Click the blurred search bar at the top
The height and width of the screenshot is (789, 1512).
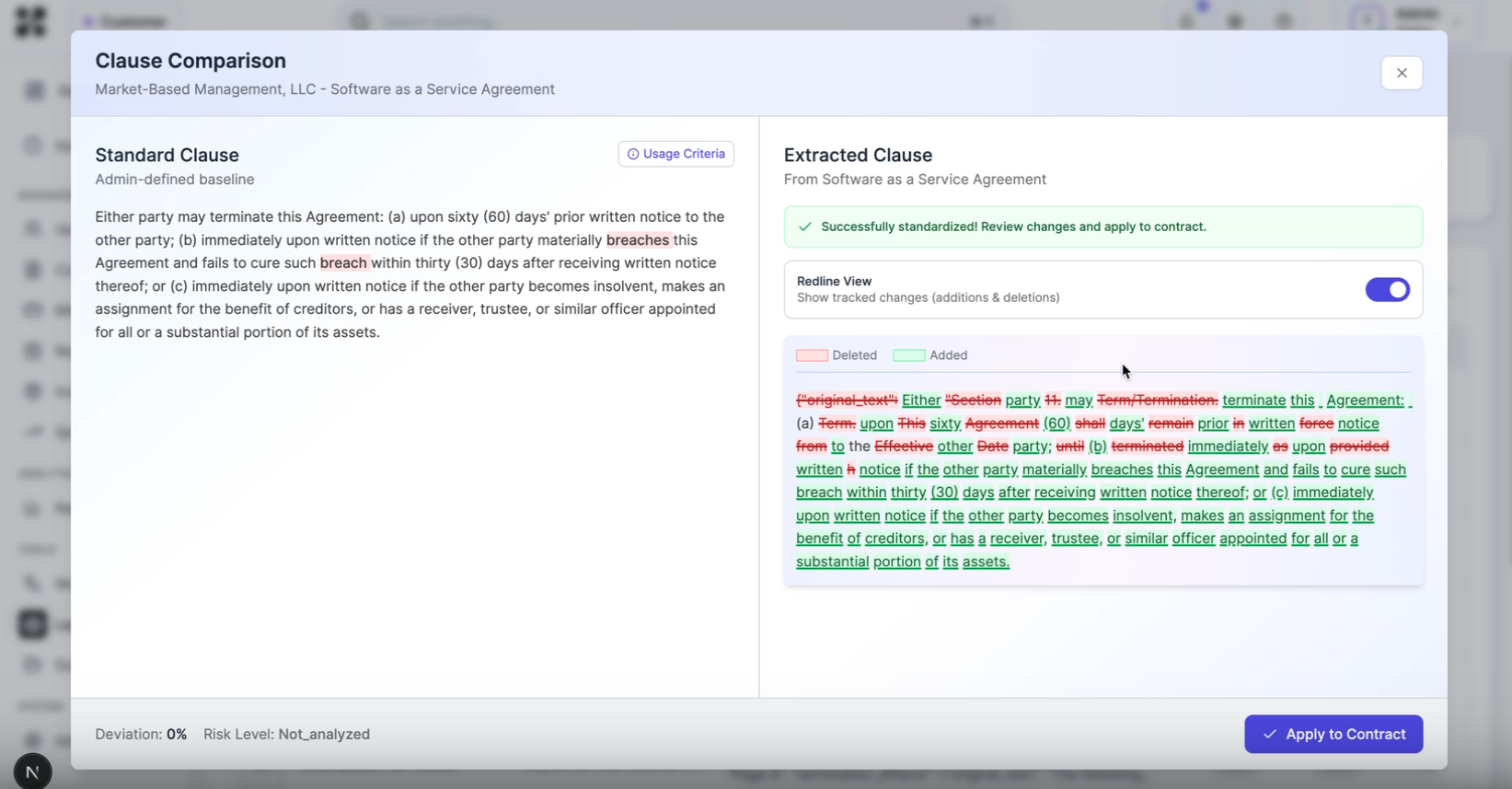coord(672,21)
